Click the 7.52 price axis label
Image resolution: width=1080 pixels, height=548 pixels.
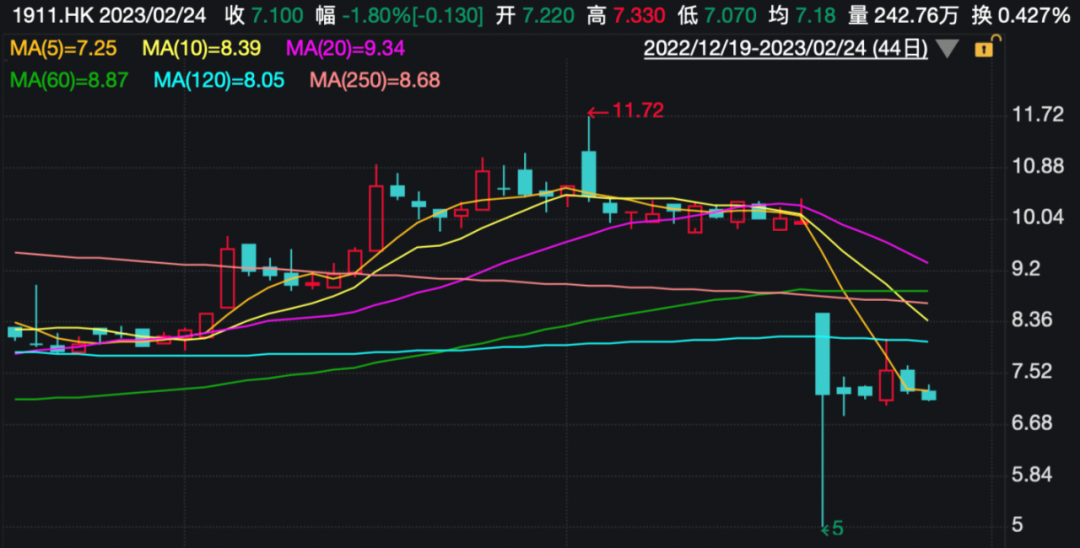pyautogui.click(x=1032, y=372)
